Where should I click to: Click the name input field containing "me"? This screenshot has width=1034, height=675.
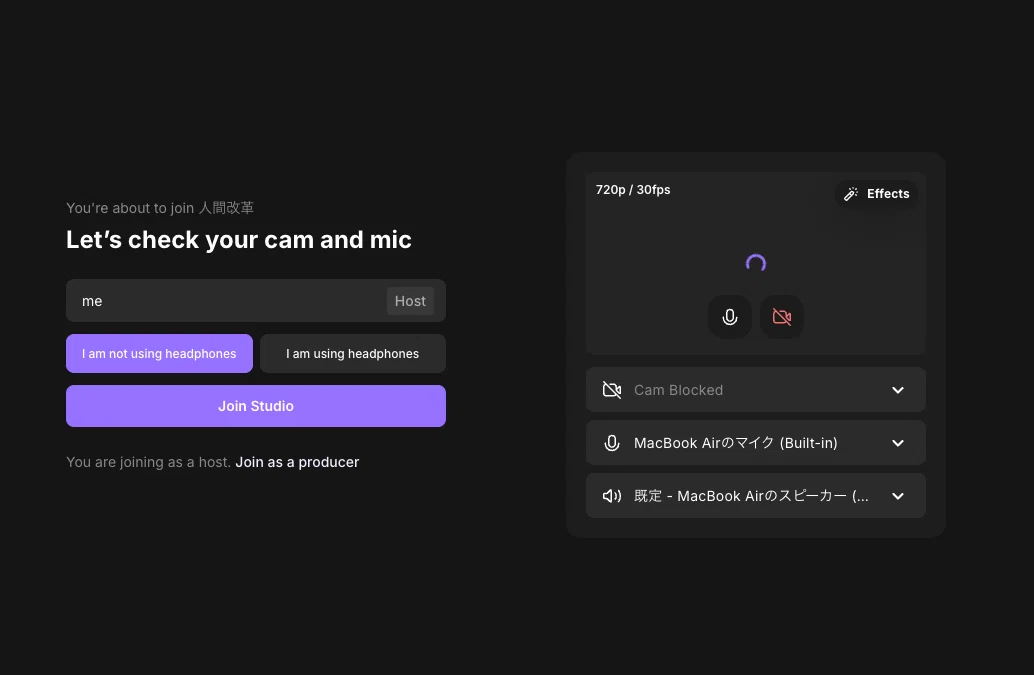256,301
